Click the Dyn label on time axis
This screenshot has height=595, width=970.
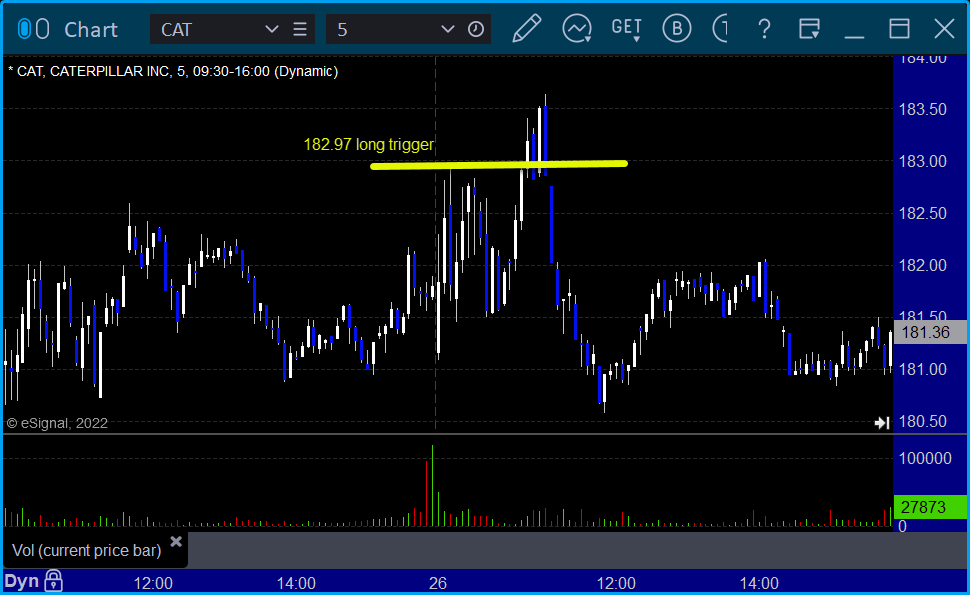22,581
